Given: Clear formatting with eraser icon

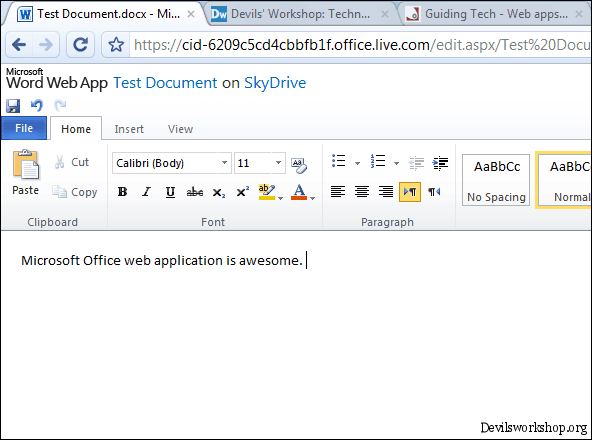Looking at the screenshot, I should pos(299,165).
